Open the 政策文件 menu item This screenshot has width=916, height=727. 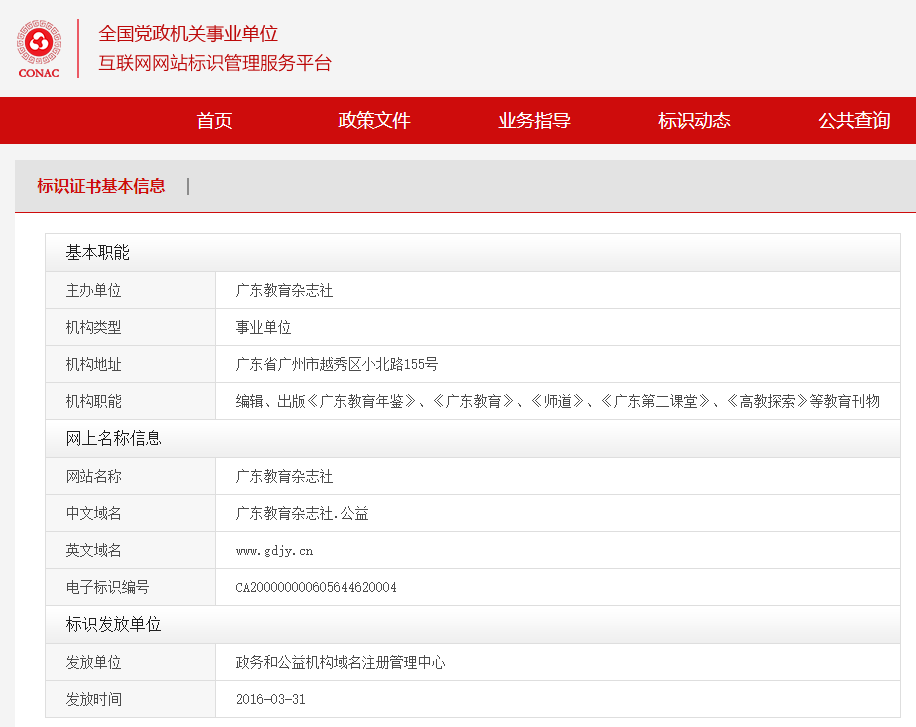pyautogui.click(x=374, y=120)
